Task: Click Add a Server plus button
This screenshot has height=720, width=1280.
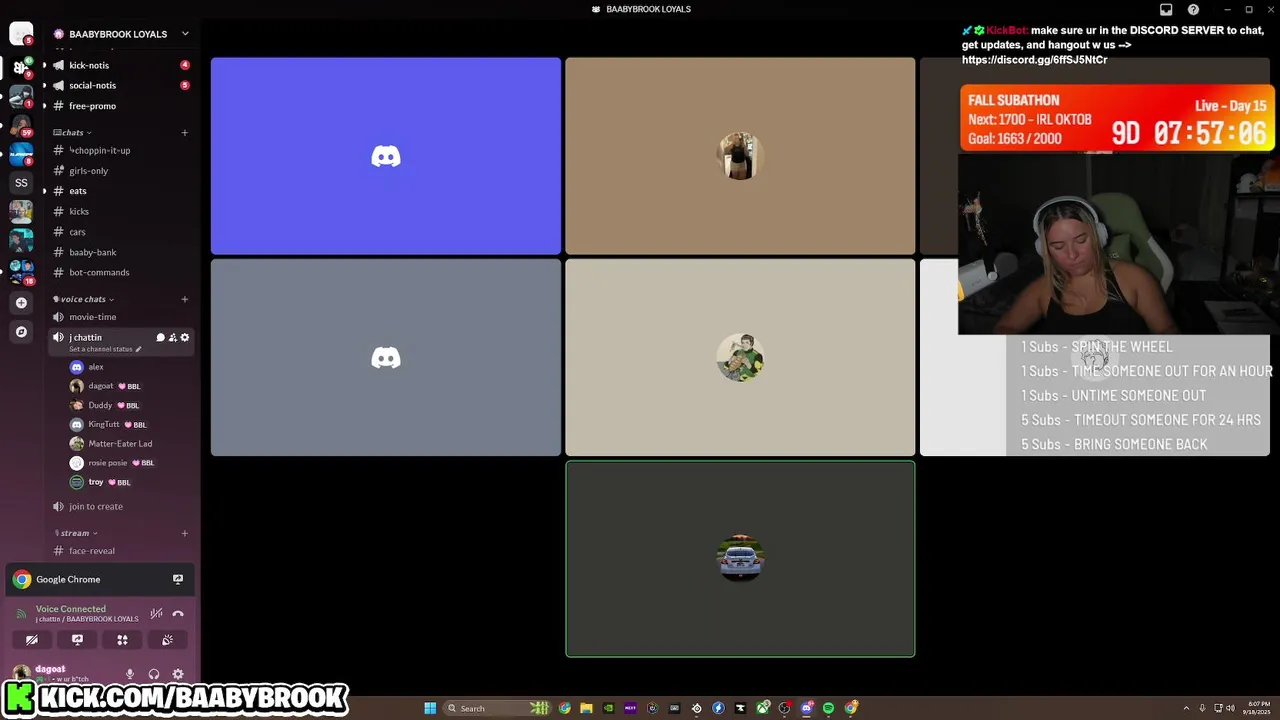Action: [21, 302]
